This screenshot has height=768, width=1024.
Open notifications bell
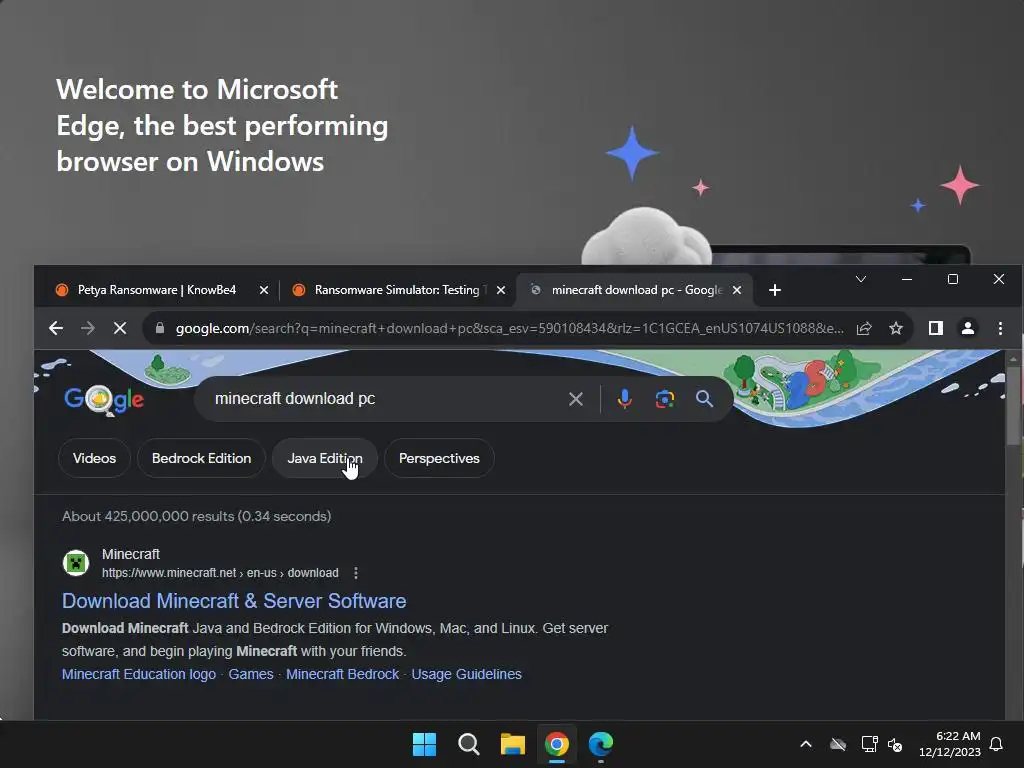pos(996,744)
